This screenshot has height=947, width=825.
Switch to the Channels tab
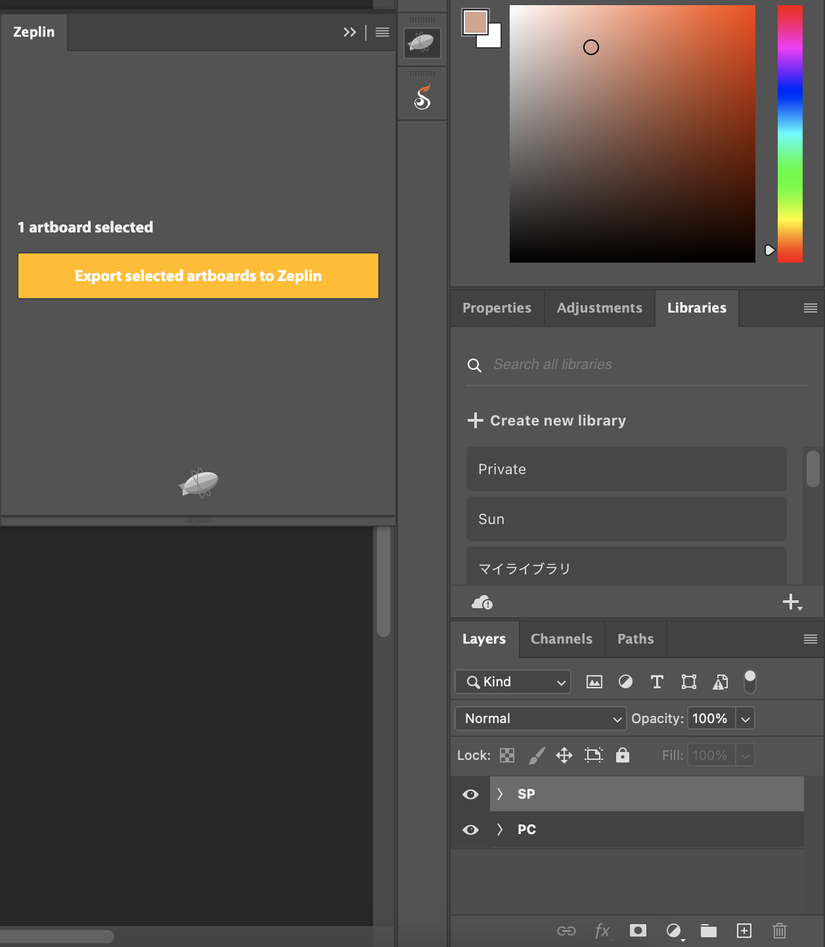click(561, 639)
